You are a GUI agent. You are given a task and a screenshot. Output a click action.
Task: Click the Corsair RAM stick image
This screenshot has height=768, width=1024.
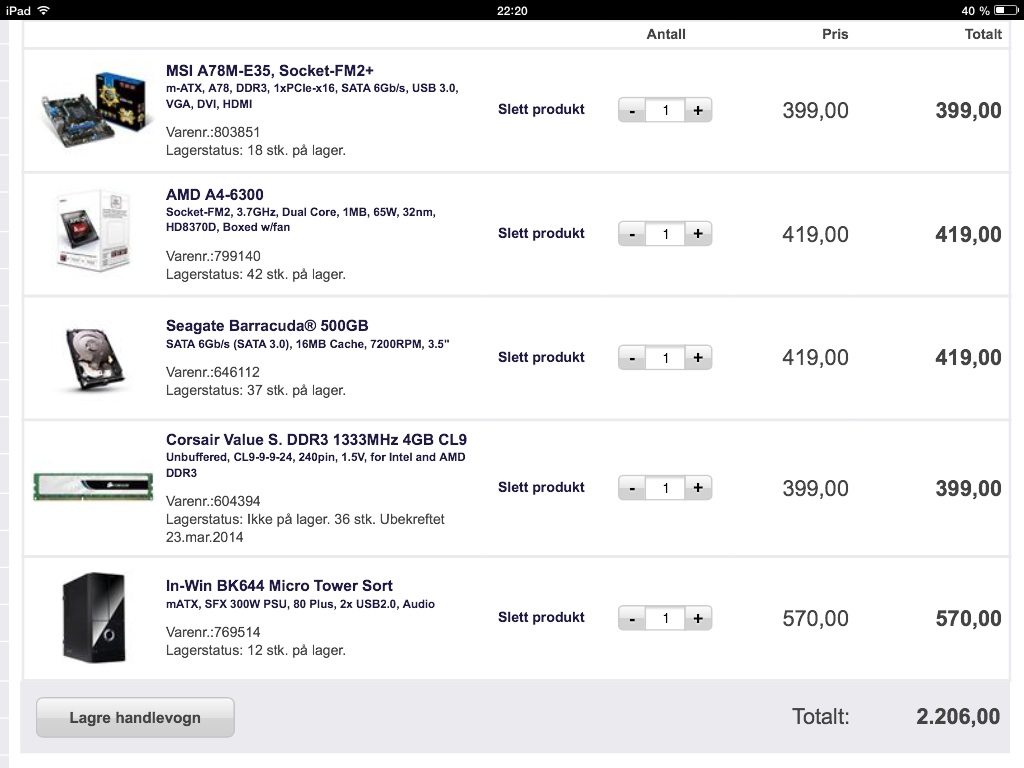[x=93, y=487]
